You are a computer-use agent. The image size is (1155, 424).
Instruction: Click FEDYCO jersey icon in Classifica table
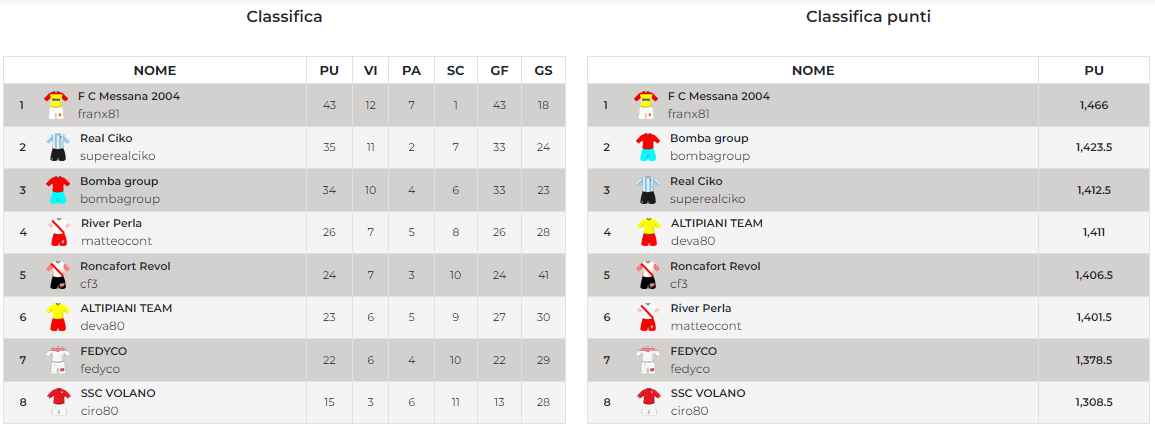pos(56,360)
